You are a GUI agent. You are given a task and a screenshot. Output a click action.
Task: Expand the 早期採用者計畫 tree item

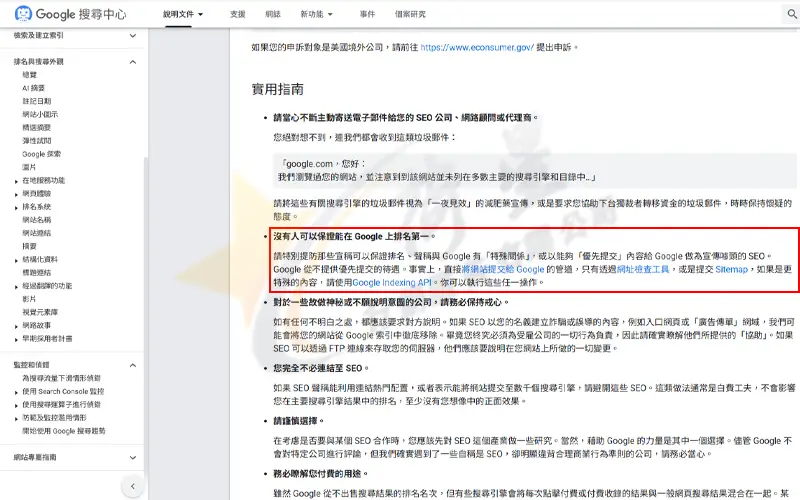(16, 339)
